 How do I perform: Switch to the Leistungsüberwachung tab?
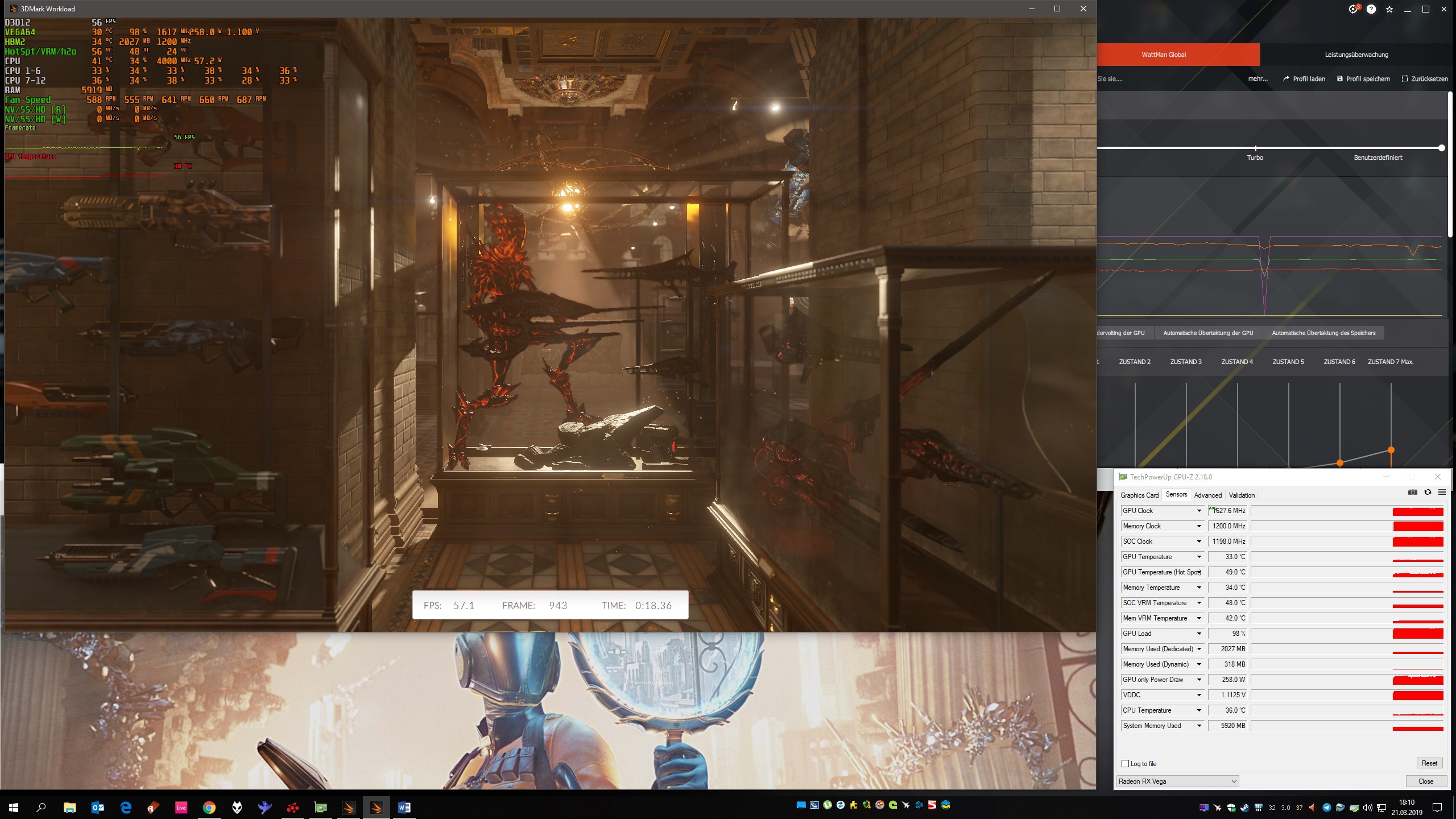tap(1356, 55)
